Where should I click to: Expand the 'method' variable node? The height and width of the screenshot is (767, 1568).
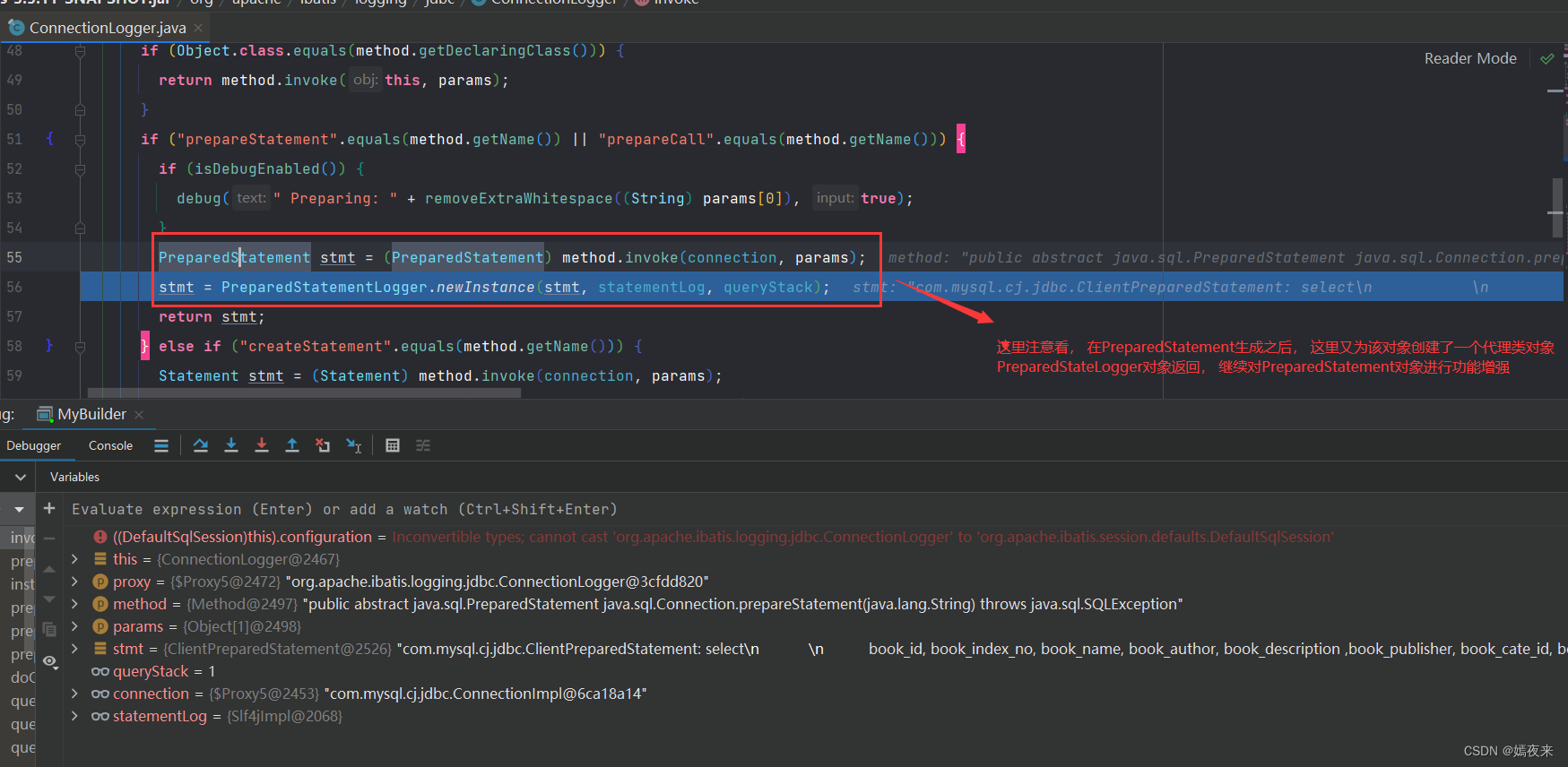(74, 604)
